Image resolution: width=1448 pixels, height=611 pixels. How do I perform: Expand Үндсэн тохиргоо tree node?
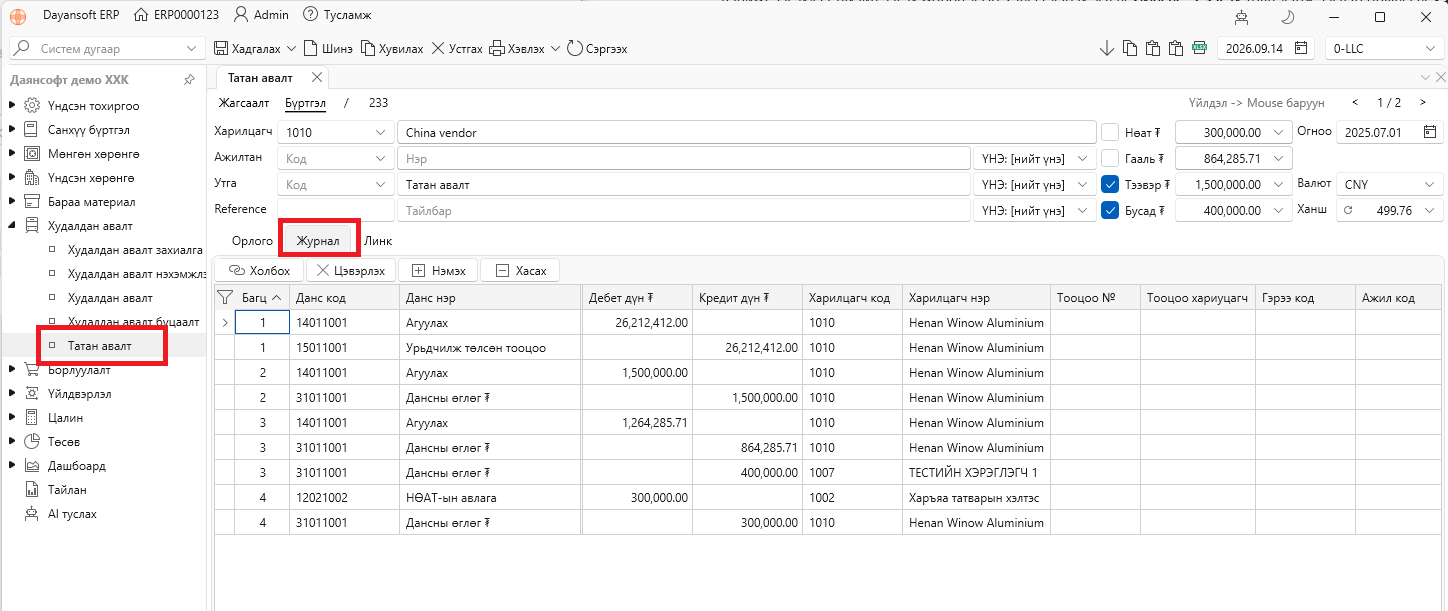click(12, 105)
